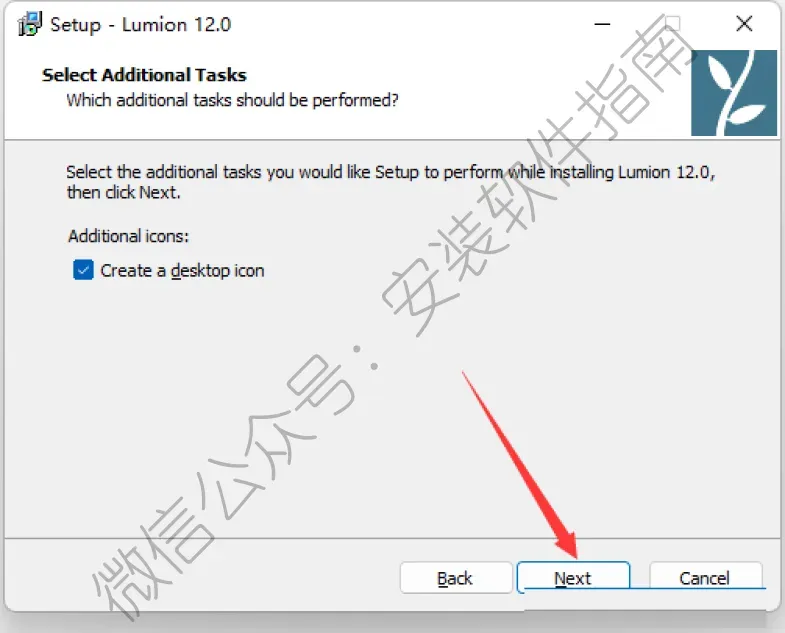
Task: Click the Setup installer icon in title bar
Action: 30,24
